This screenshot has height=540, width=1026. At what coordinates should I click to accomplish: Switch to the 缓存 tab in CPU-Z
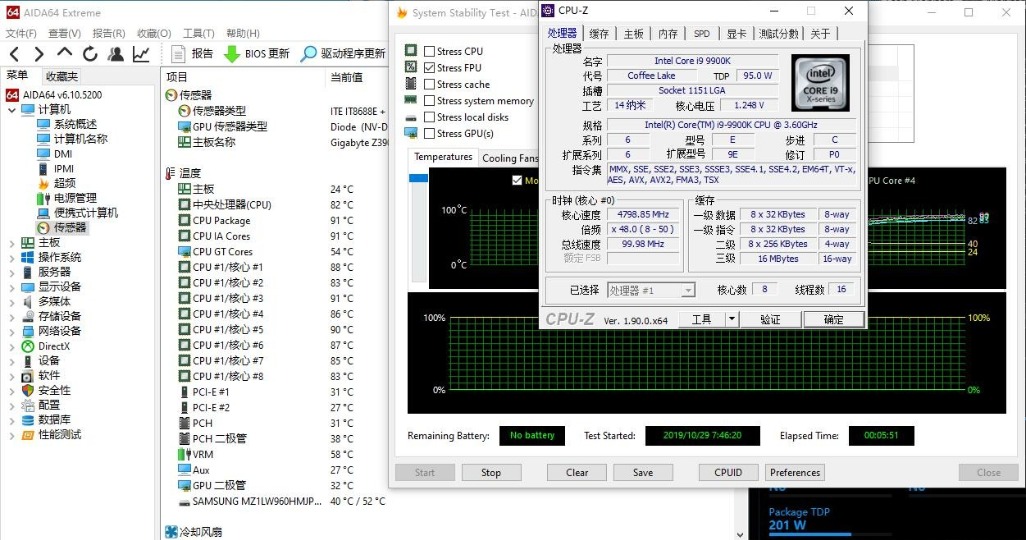[x=599, y=33]
